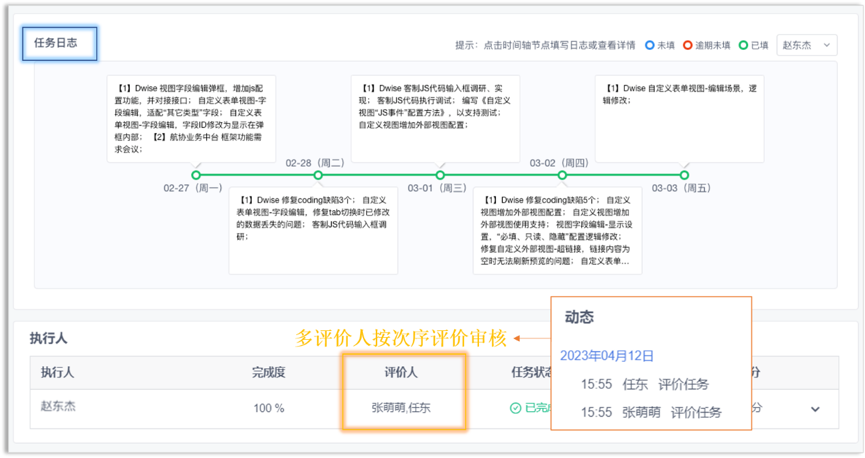Expand the 赵东杰 row with chevron
865x458 pixels.
pyautogui.click(x=814, y=409)
